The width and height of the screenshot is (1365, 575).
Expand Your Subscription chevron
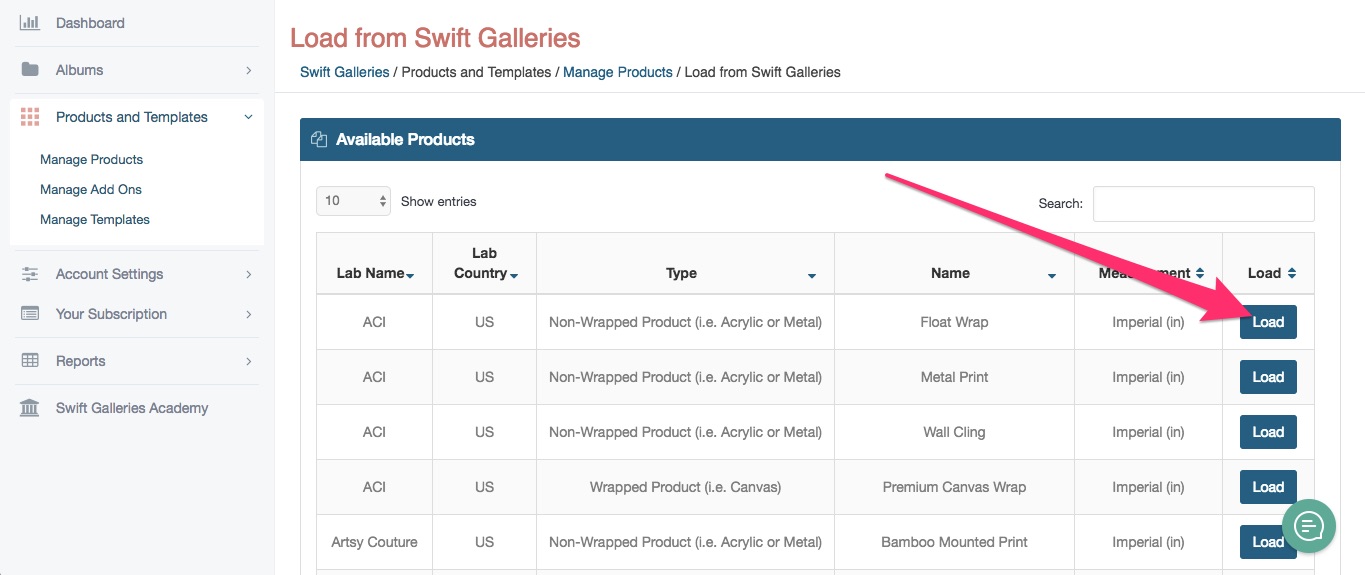[249, 314]
